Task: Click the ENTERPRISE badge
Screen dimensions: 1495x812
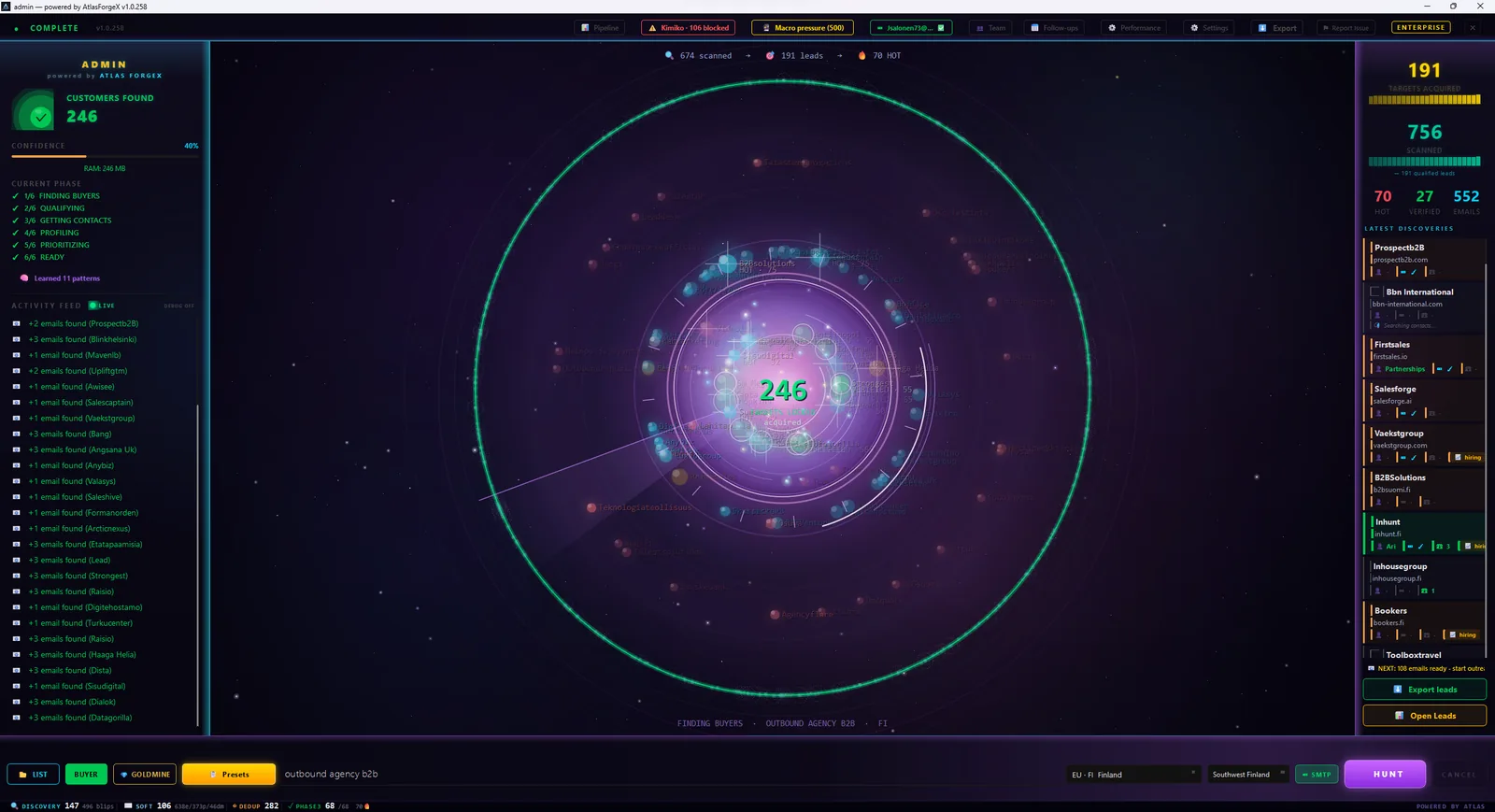Action: coord(1421,27)
